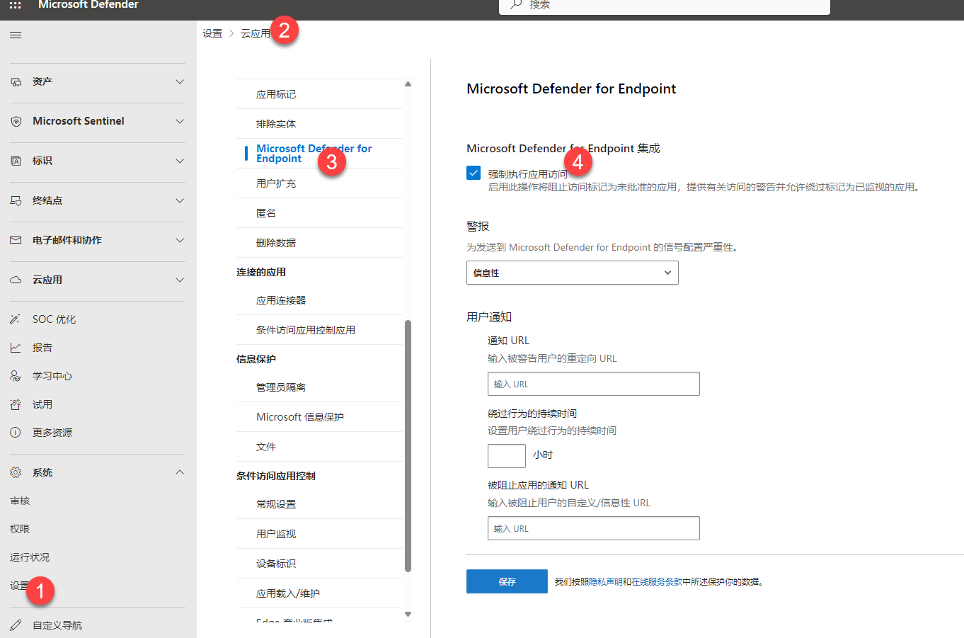
Task: Click the SOC 优化 wand icon
Action: pos(16,319)
